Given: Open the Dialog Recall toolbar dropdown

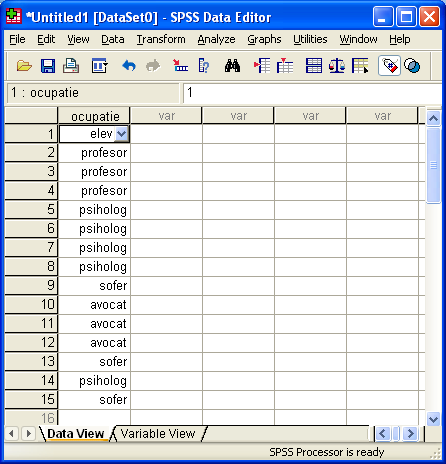Looking at the screenshot, I should [99, 66].
